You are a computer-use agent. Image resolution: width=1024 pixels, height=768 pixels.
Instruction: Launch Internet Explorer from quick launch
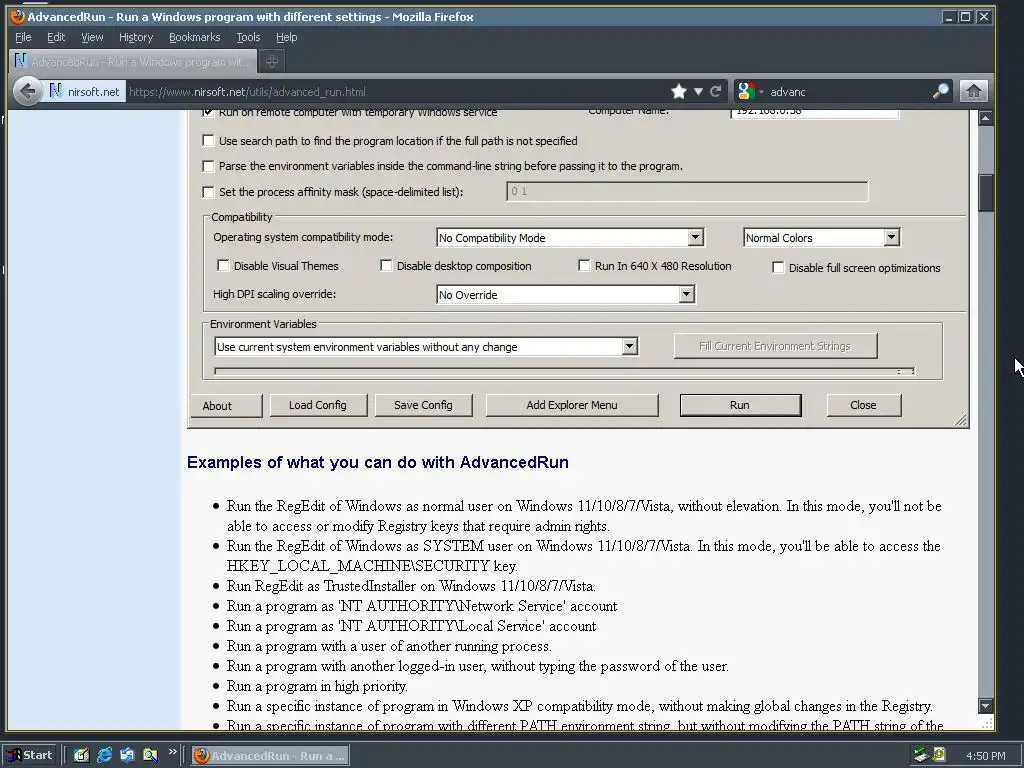click(104, 755)
